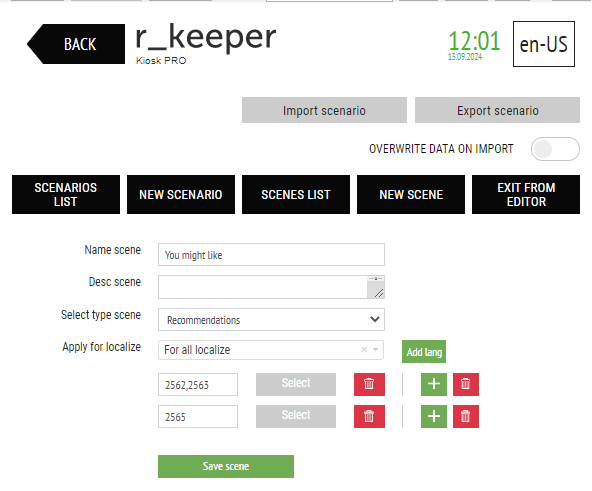Viewport: 592px width, 491px height.
Task: Click the Add lang button
Action: click(x=424, y=352)
